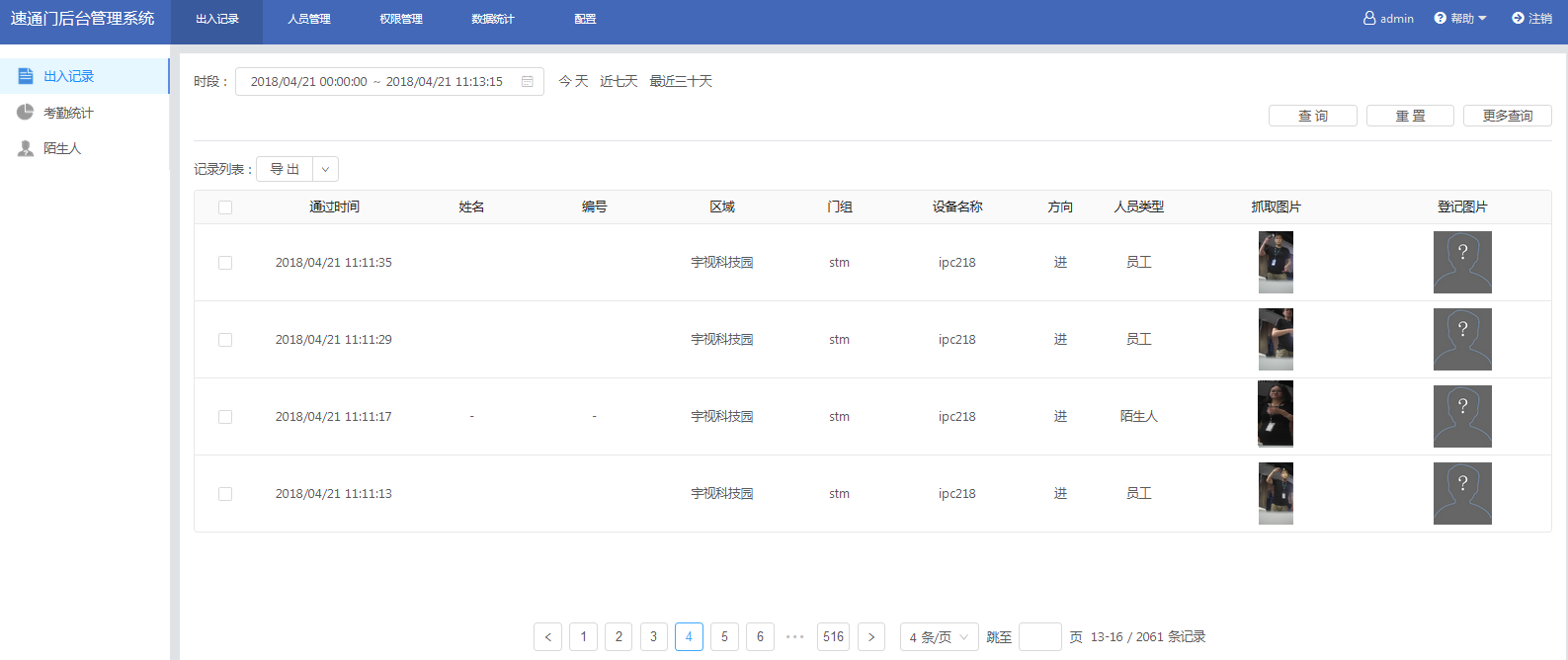The height and width of the screenshot is (660, 1568).
Task: Click the 更多查询 button
Action: tap(1508, 116)
